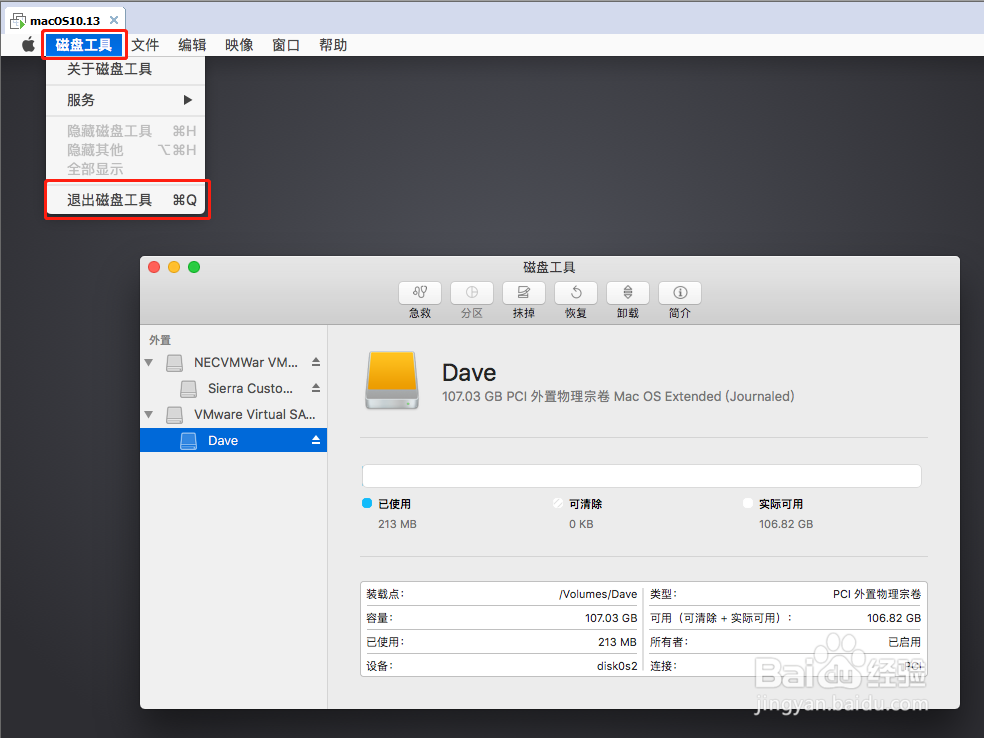The image size is (984, 738).
Task: Click the Dave volume icon in sidebar
Action: (188, 441)
